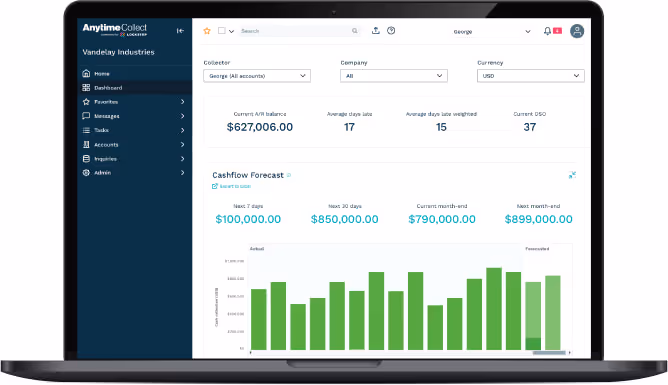Expand the Messages chevron

[x=182, y=116]
